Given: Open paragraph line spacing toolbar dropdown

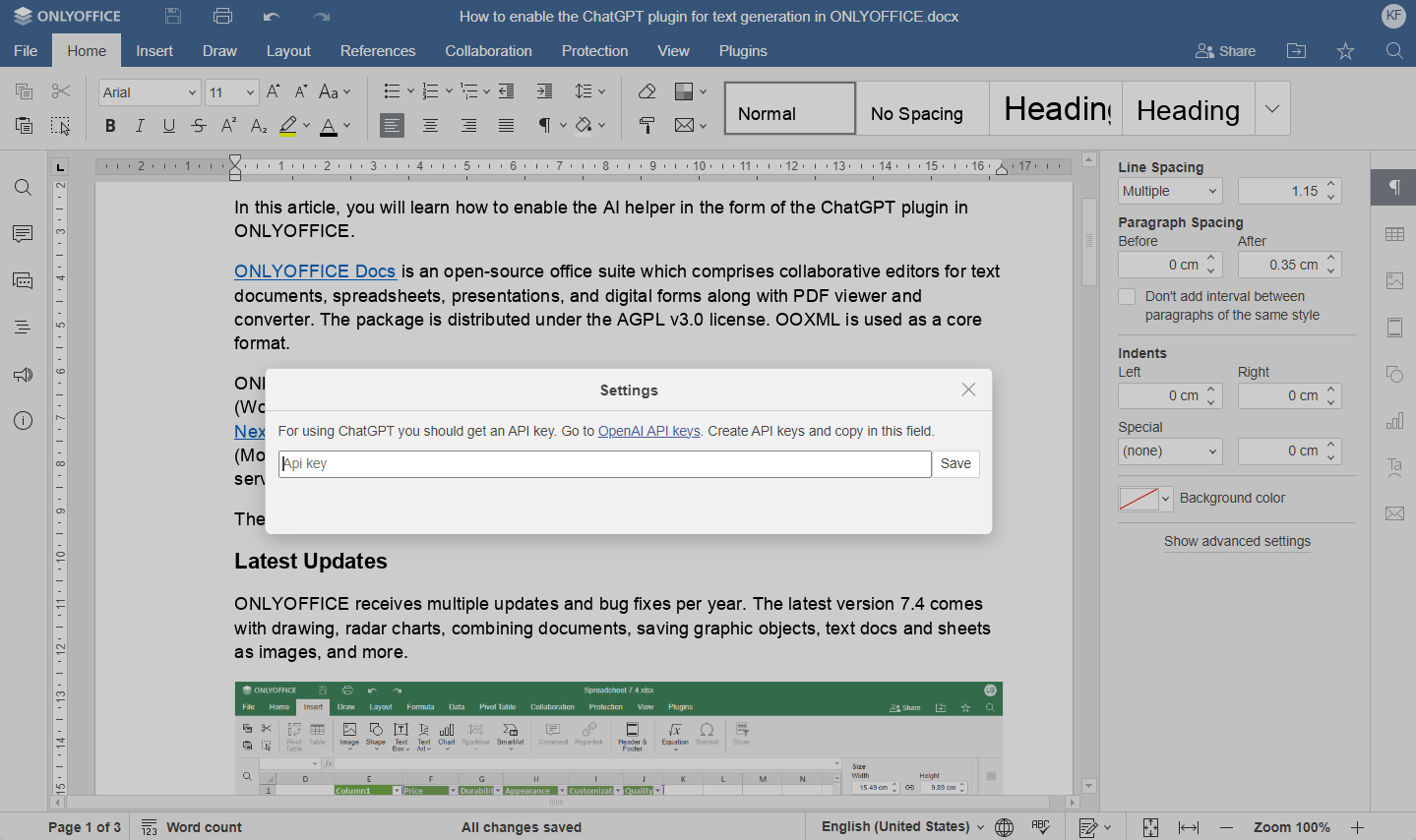Looking at the screenshot, I should click(589, 91).
